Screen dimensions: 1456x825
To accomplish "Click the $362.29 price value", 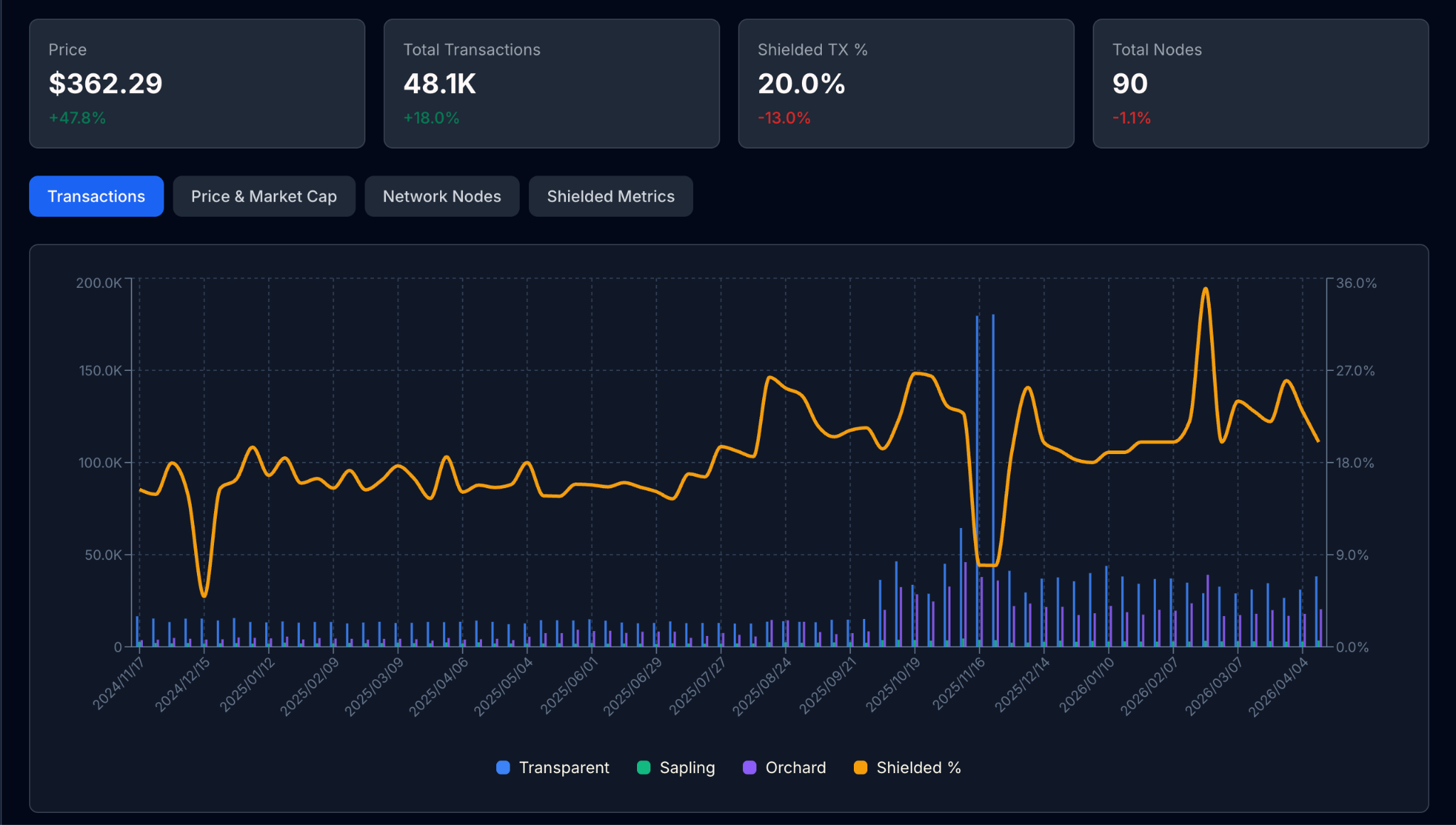I will click(105, 84).
